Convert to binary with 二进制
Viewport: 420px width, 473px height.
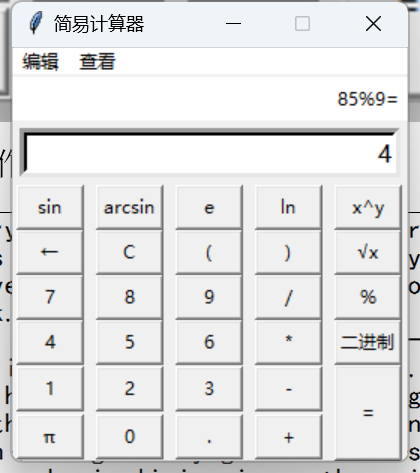click(368, 342)
